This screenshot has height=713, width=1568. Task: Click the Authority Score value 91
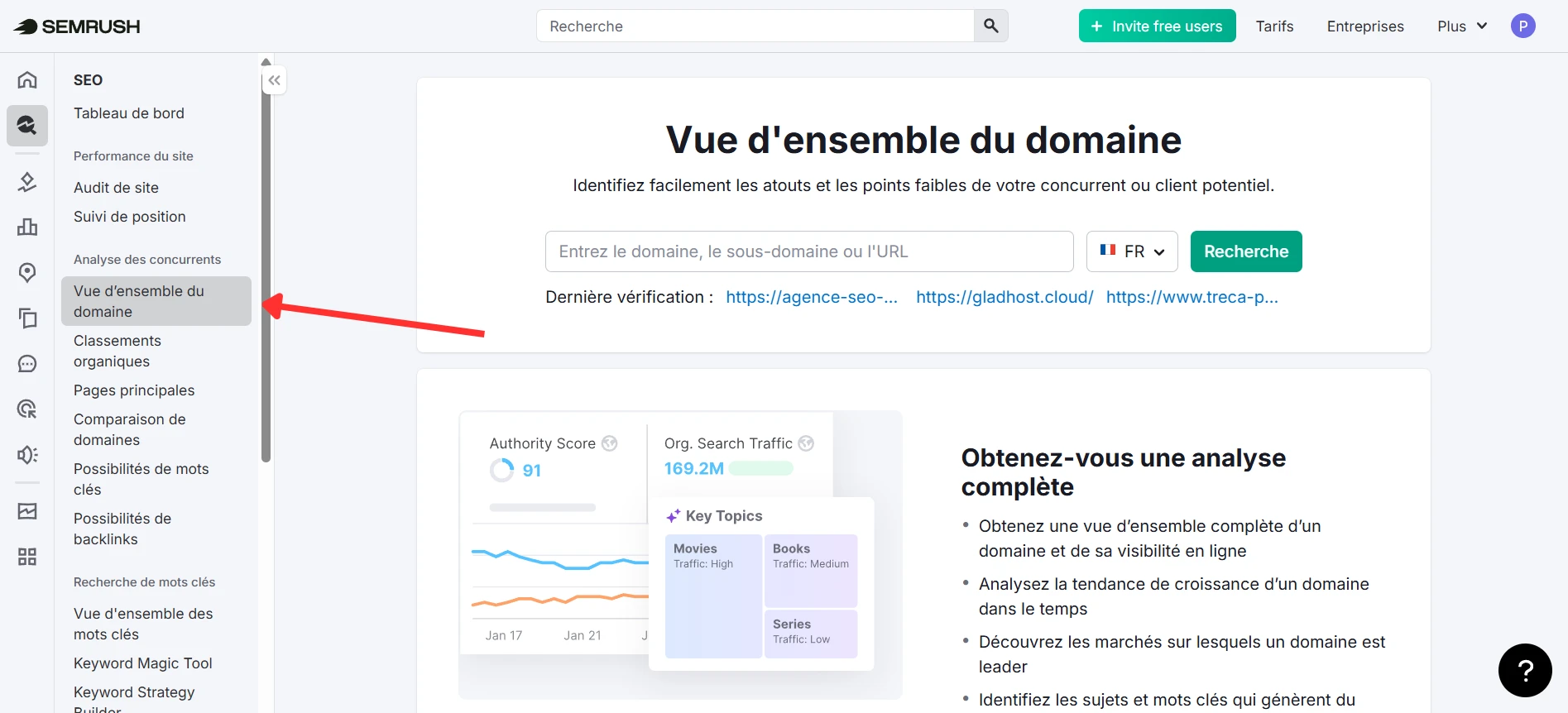tap(532, 470)
